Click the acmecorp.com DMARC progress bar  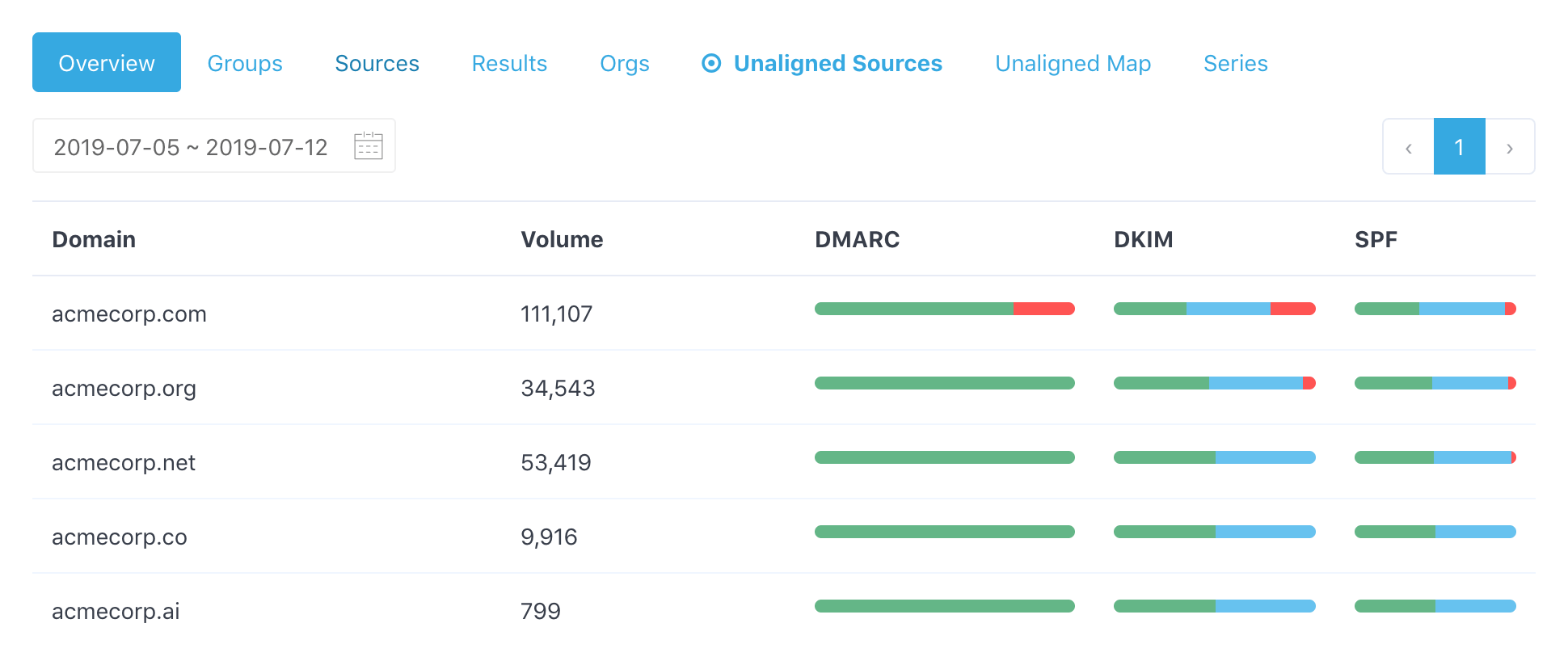(944, 309)
